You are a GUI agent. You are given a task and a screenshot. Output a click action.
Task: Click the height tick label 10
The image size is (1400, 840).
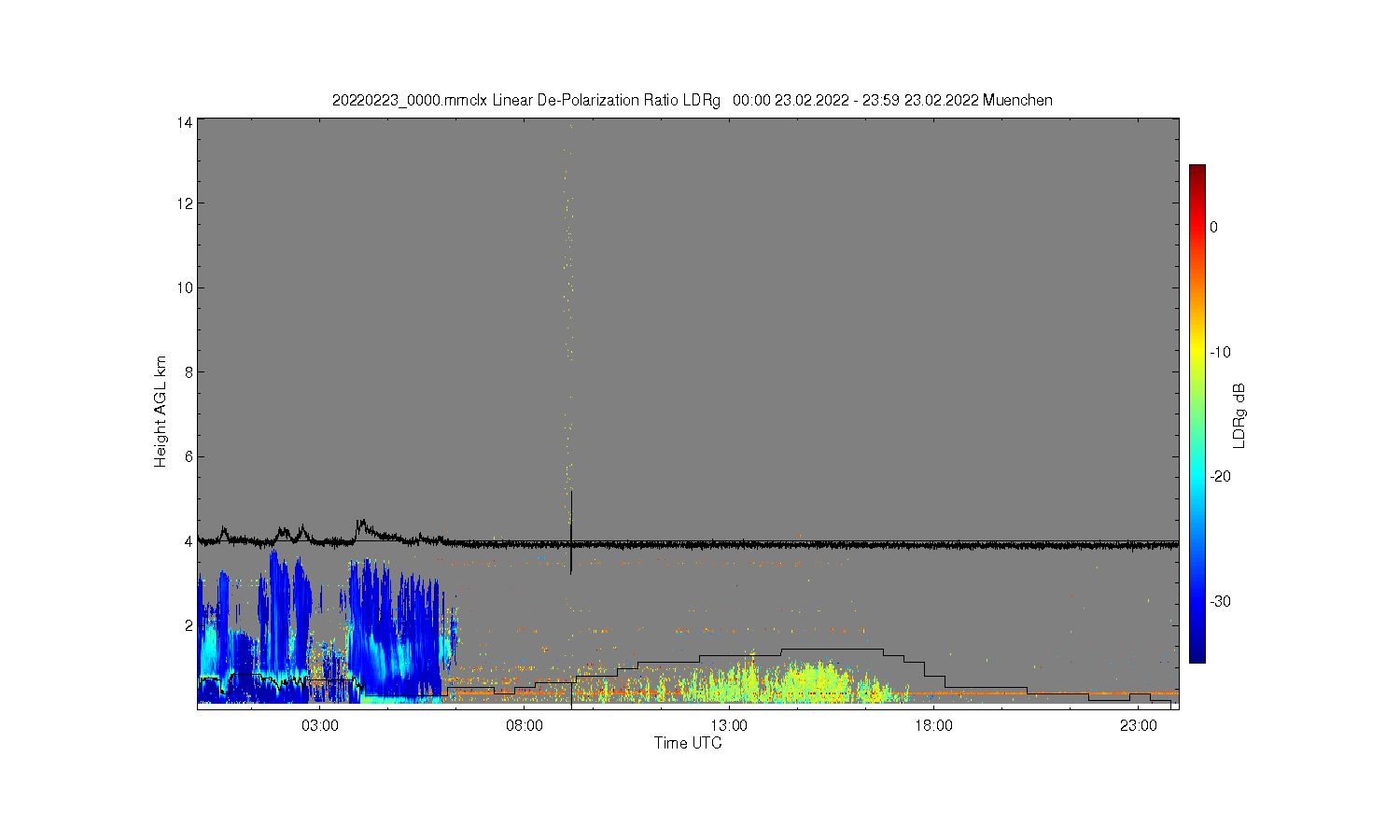click(185, 287)
